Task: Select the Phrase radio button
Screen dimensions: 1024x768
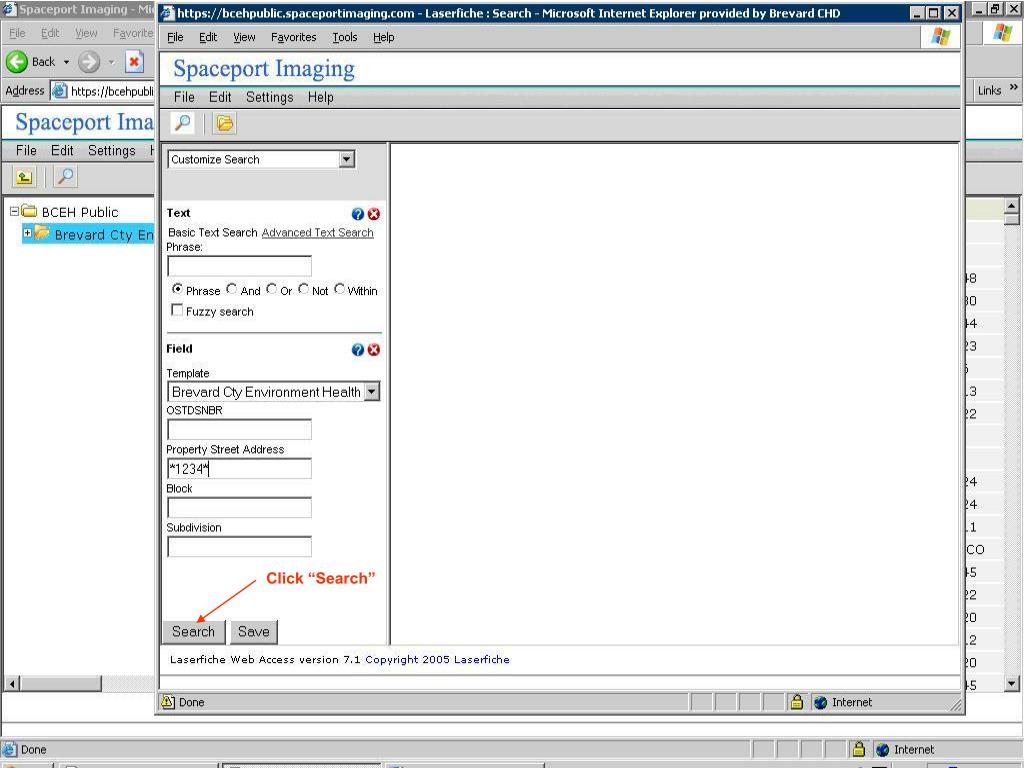Action: pyautogui.click(x=177, y=289)
